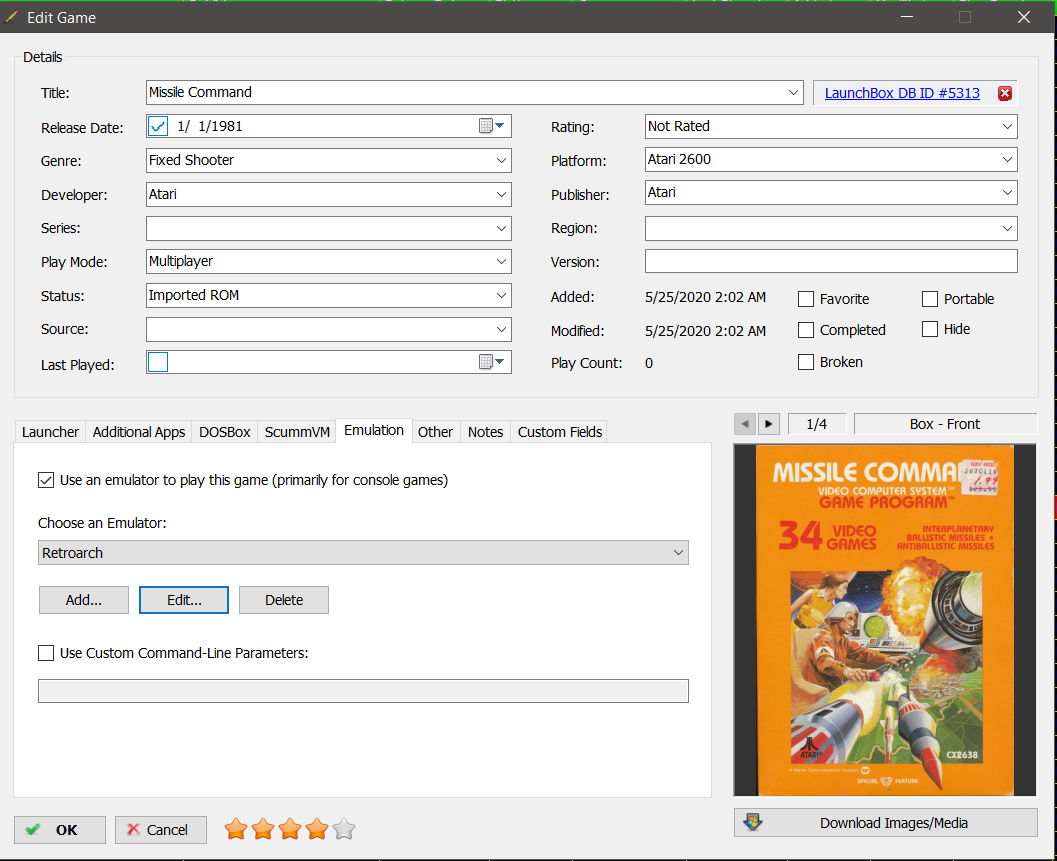
Task: Switch to the Custom Fields tab
Action: coord(560,432)
